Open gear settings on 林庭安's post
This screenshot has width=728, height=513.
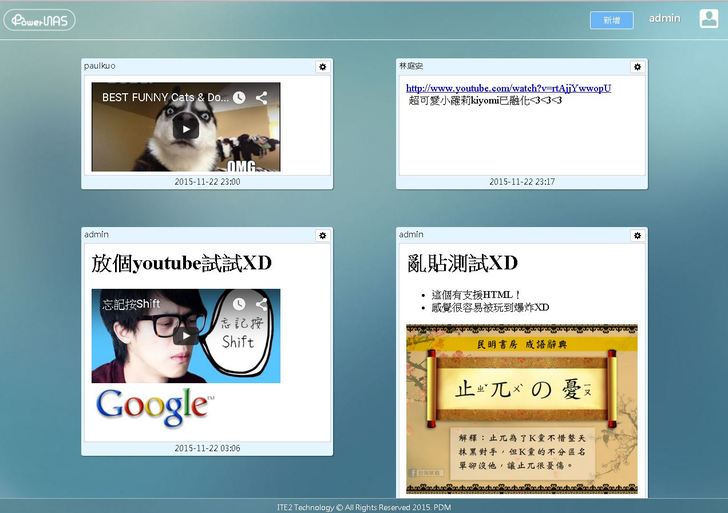click(637, 67)
